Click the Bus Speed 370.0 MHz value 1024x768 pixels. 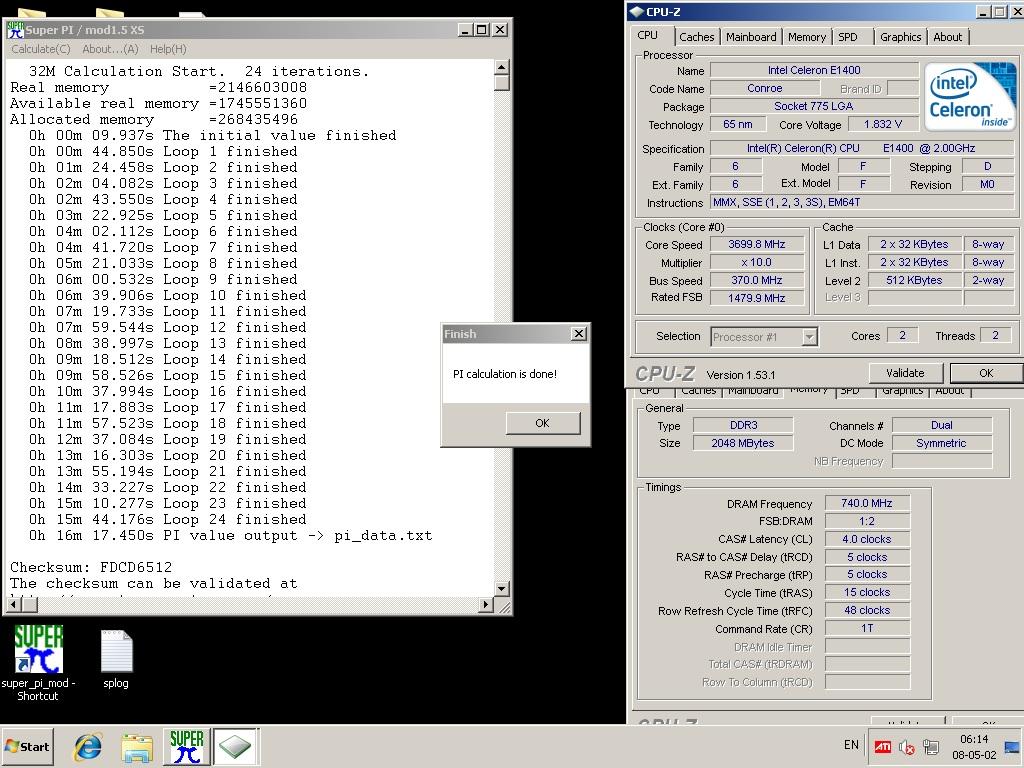coord(757,280)
